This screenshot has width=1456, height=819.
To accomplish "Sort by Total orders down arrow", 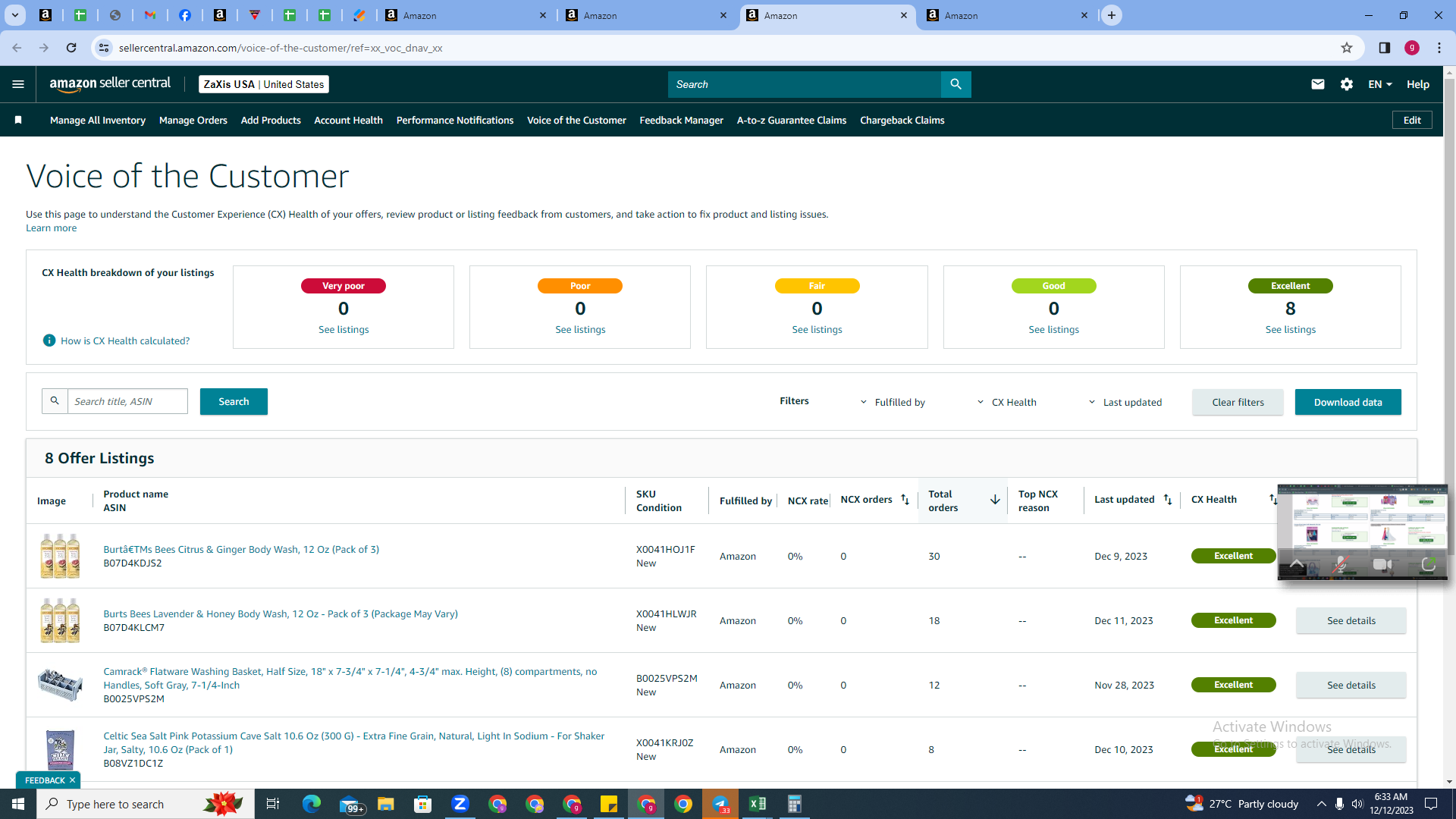I will tap(994, 500).
